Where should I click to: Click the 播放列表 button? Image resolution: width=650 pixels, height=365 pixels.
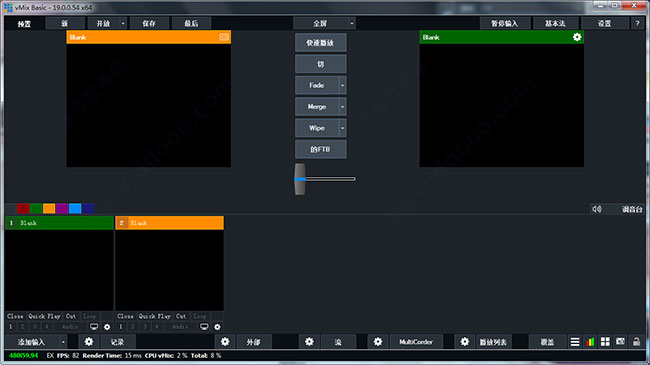tap(493, 342)
